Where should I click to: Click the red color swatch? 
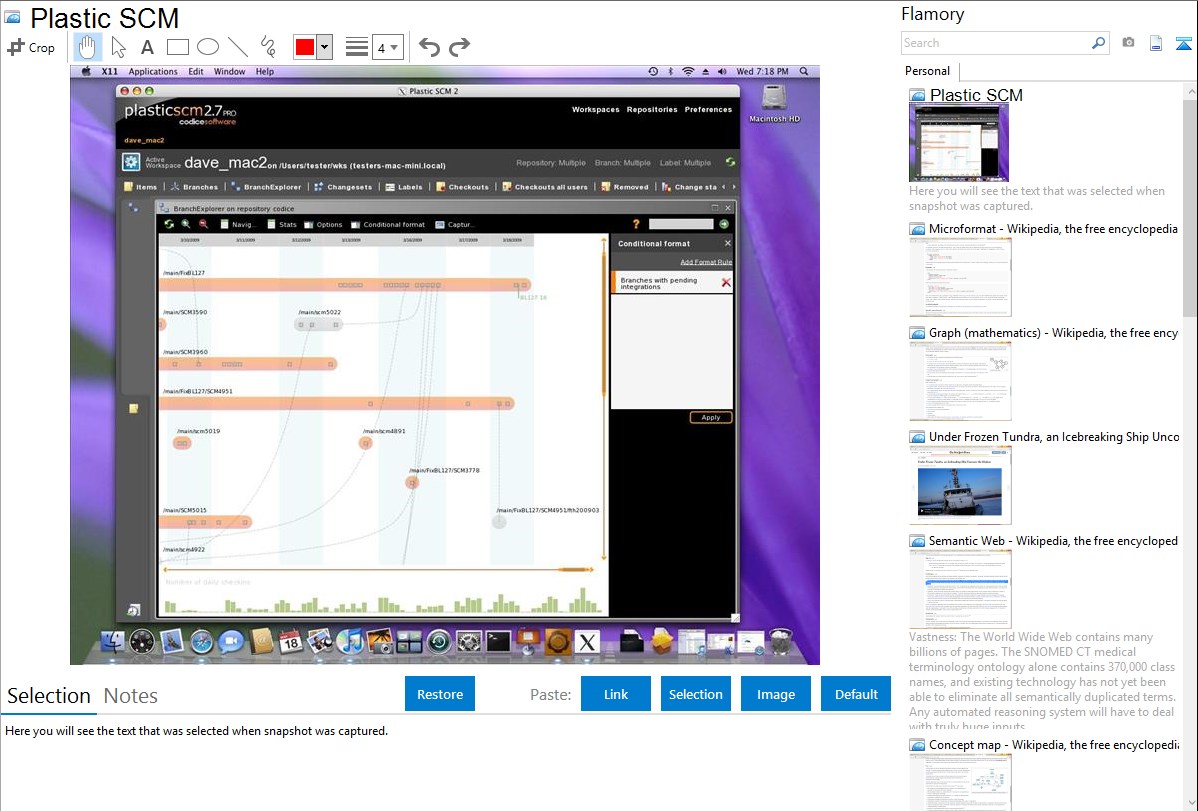305,47
